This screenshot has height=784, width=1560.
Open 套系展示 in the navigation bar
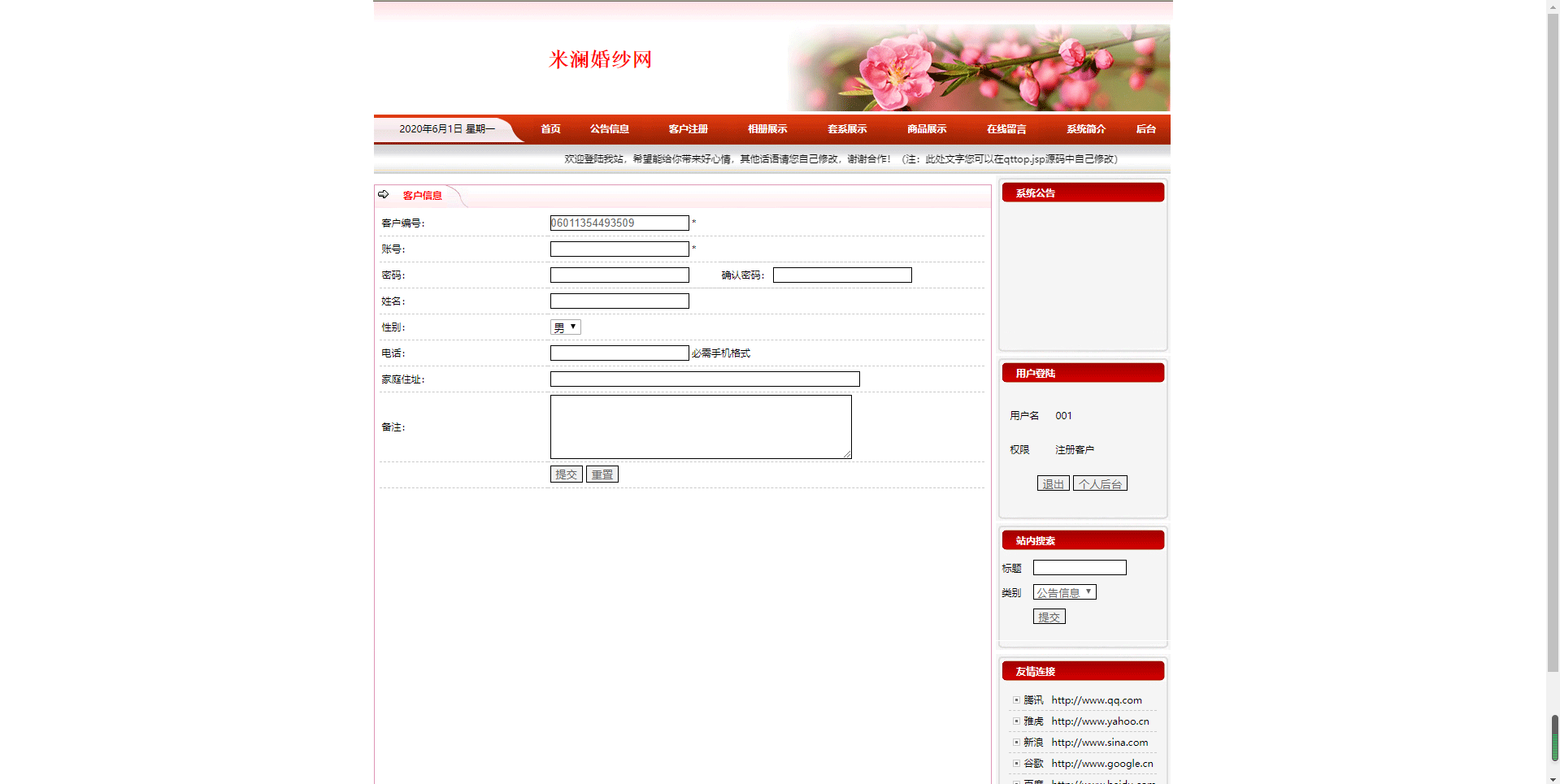click(x=847, y=129)
